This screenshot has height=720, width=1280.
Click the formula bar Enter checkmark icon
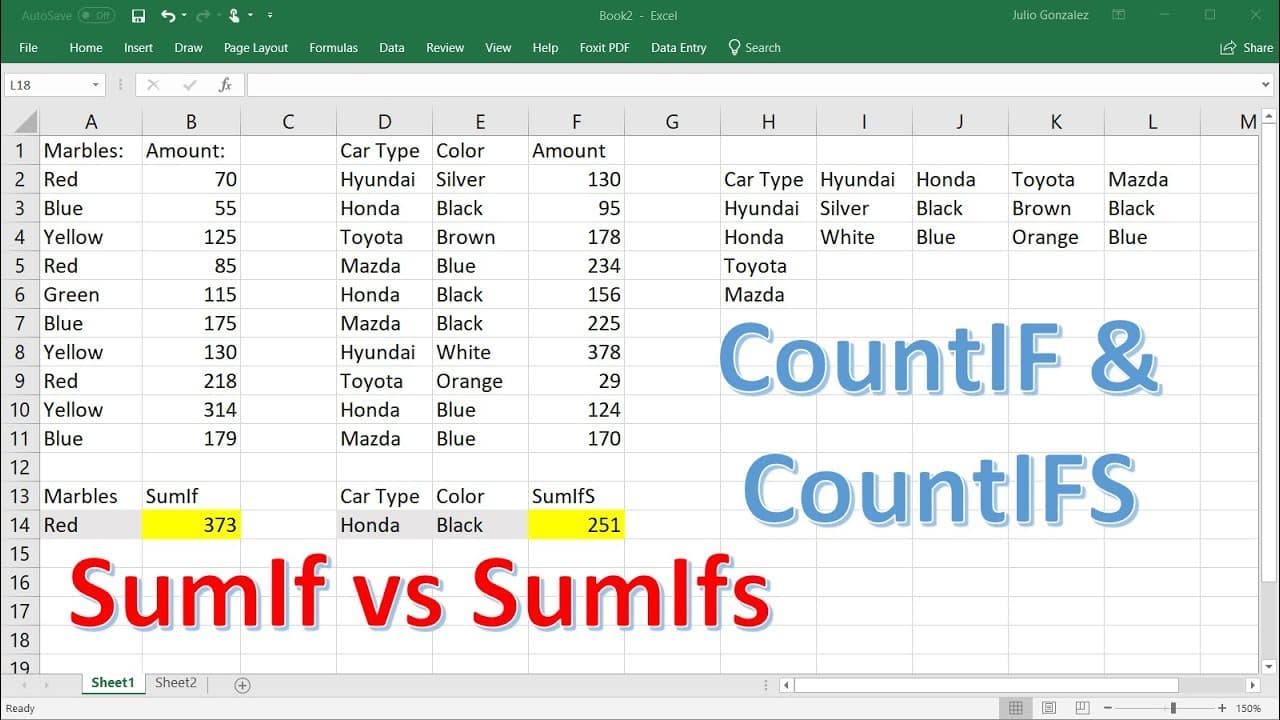click(190, 85)
